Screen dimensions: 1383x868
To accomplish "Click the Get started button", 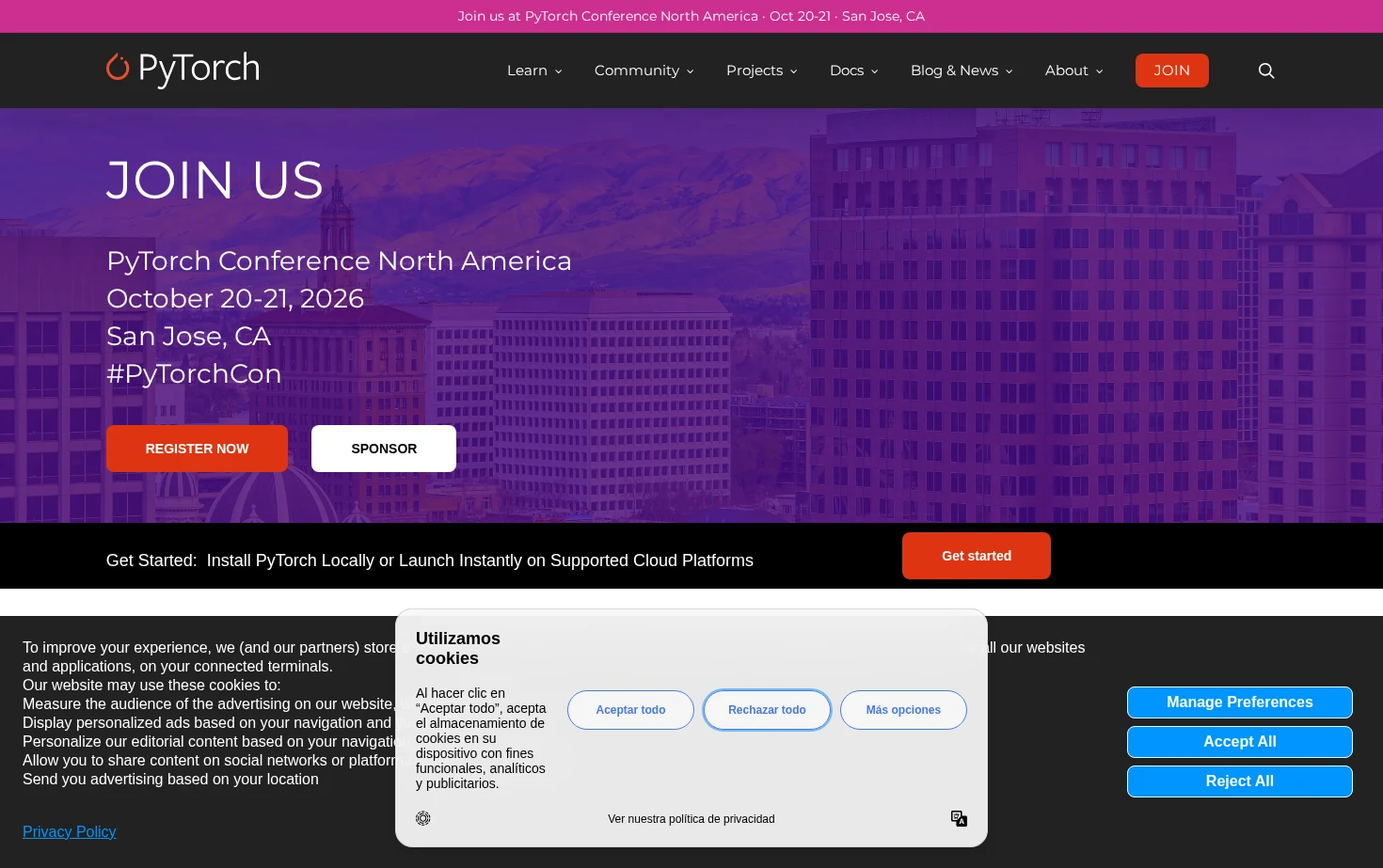I will tap(977, 556).
